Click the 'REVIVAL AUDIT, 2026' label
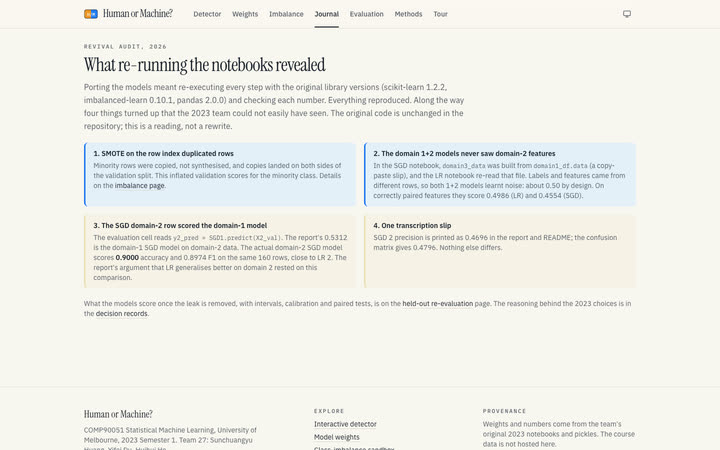Screen dimensions: 720x450 (x=125, y=46)
